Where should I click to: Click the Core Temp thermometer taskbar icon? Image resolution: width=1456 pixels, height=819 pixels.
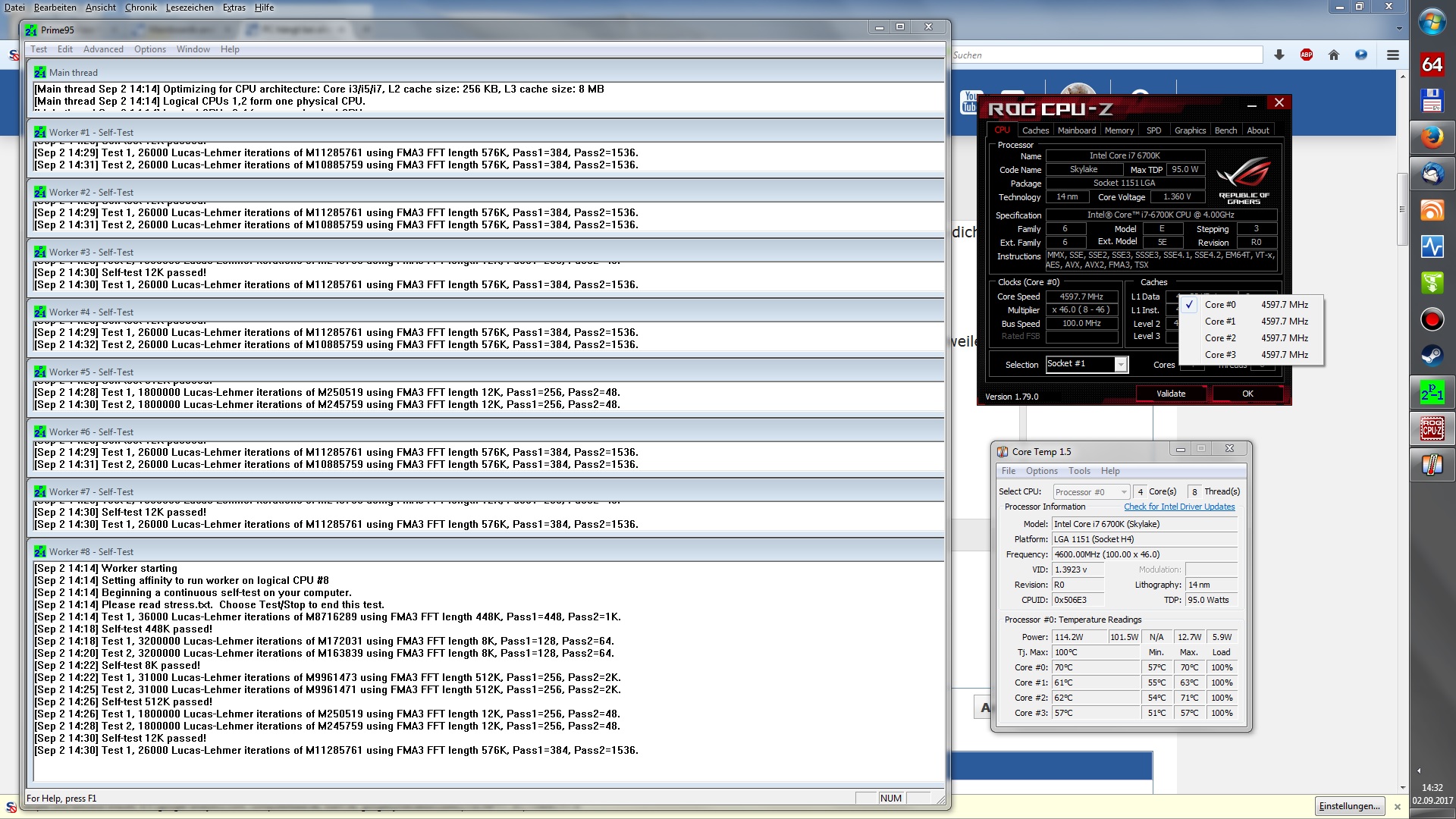point(1432,465)
